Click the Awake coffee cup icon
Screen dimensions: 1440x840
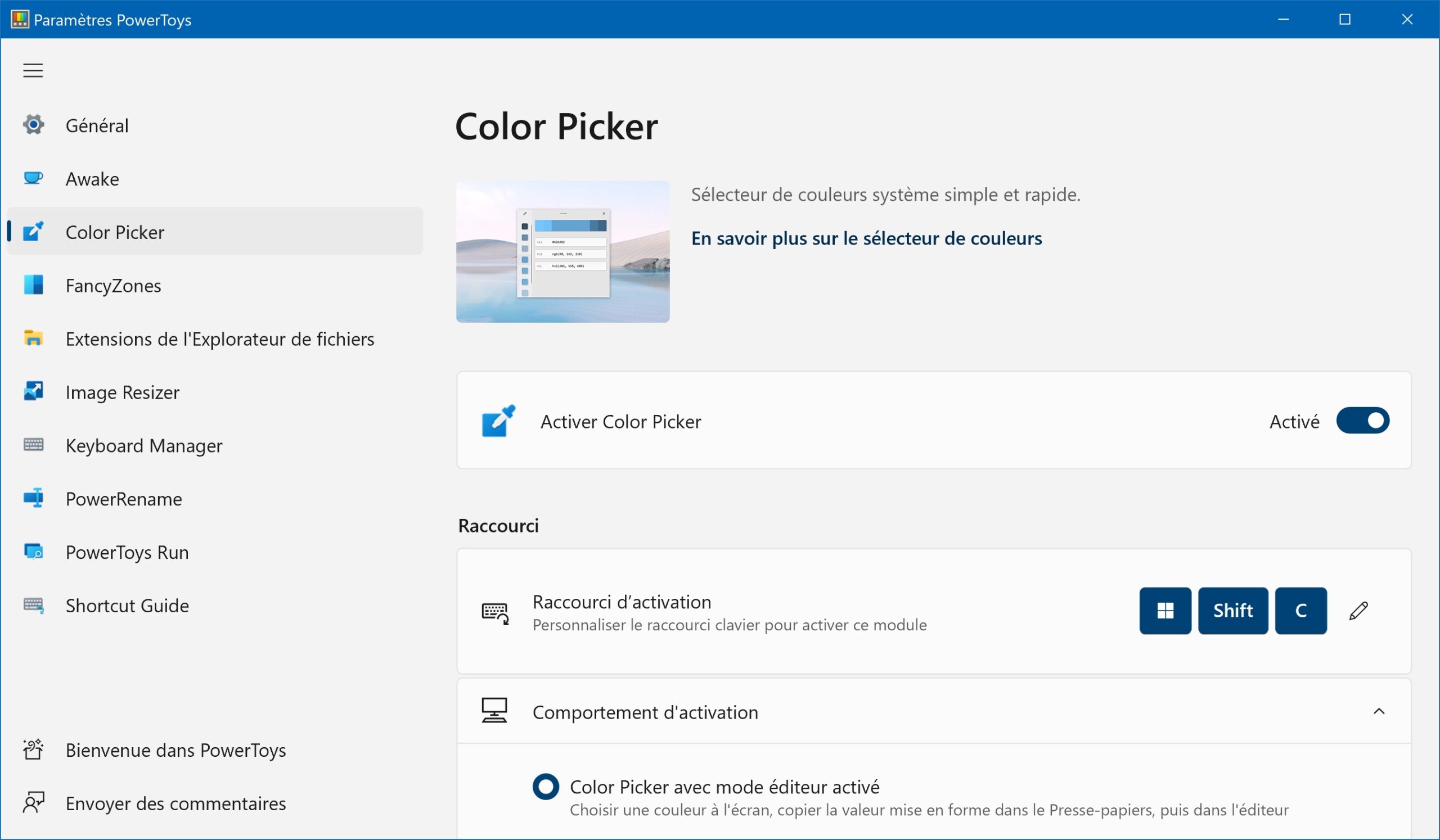tap(33, 178)
